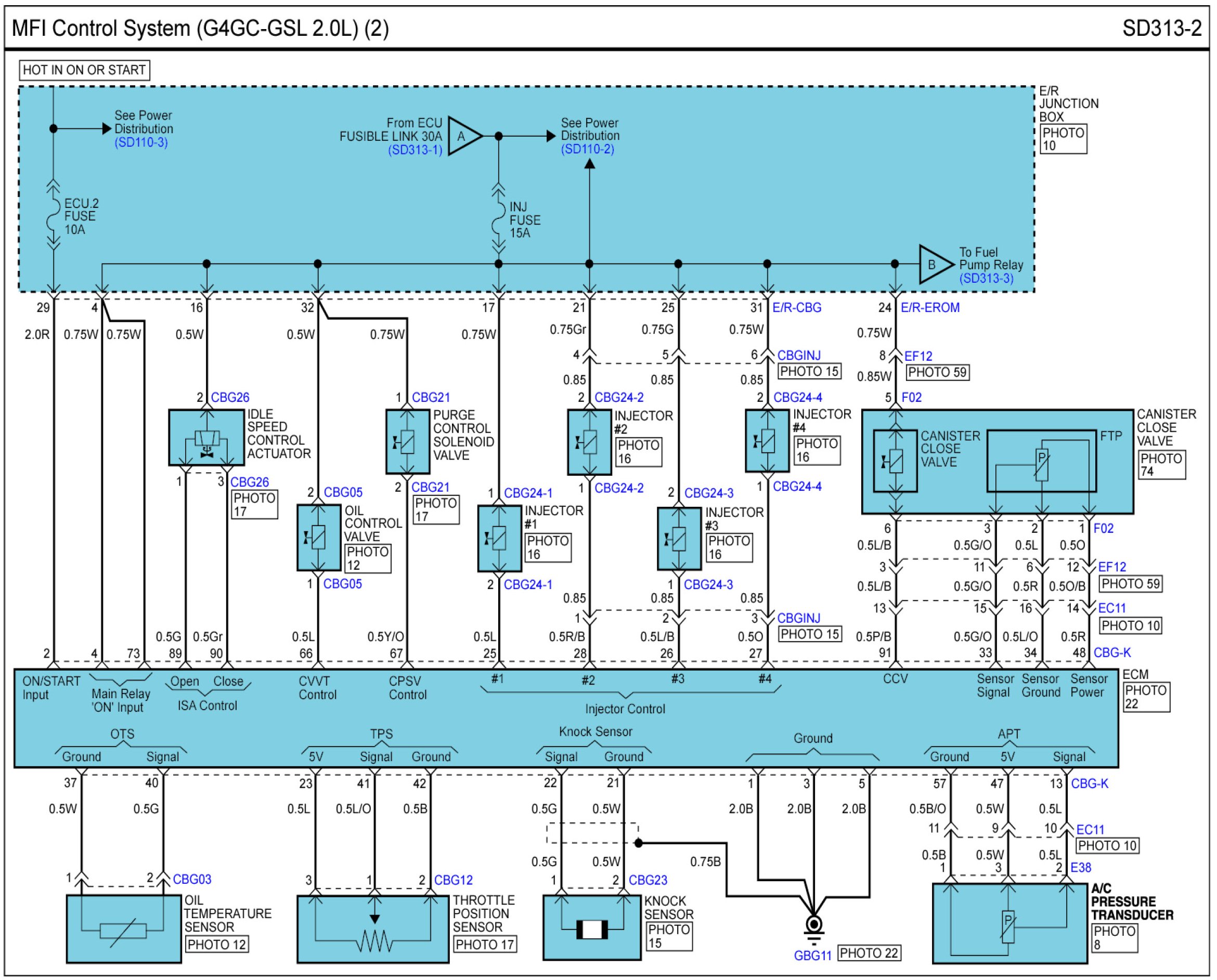The width and height of the screenshot is (1217, 980).
Task: Click the triangle B fuel pump connector
Action: pos(934,264)
